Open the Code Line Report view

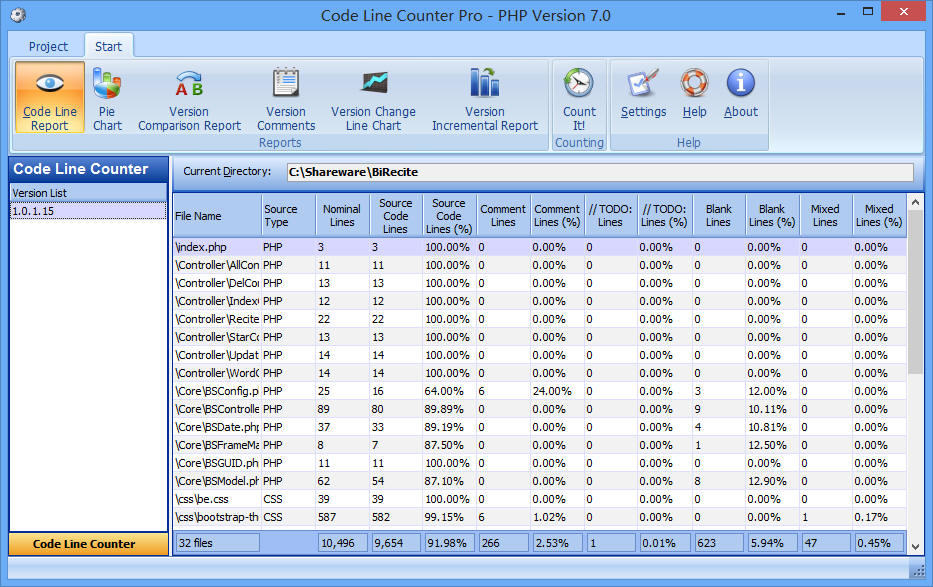click(49, 97)
